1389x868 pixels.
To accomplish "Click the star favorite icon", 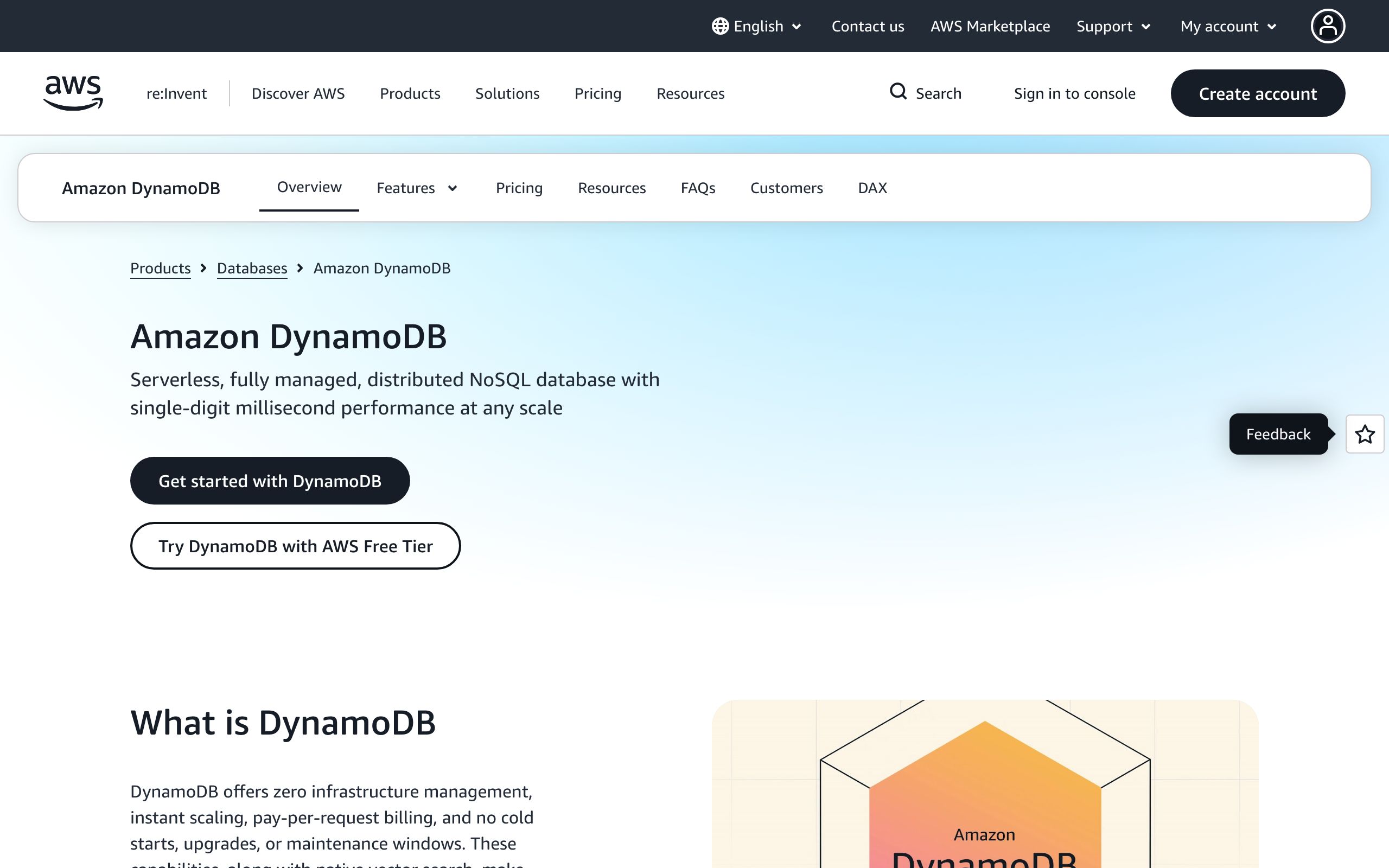I will pos(1365,434).
